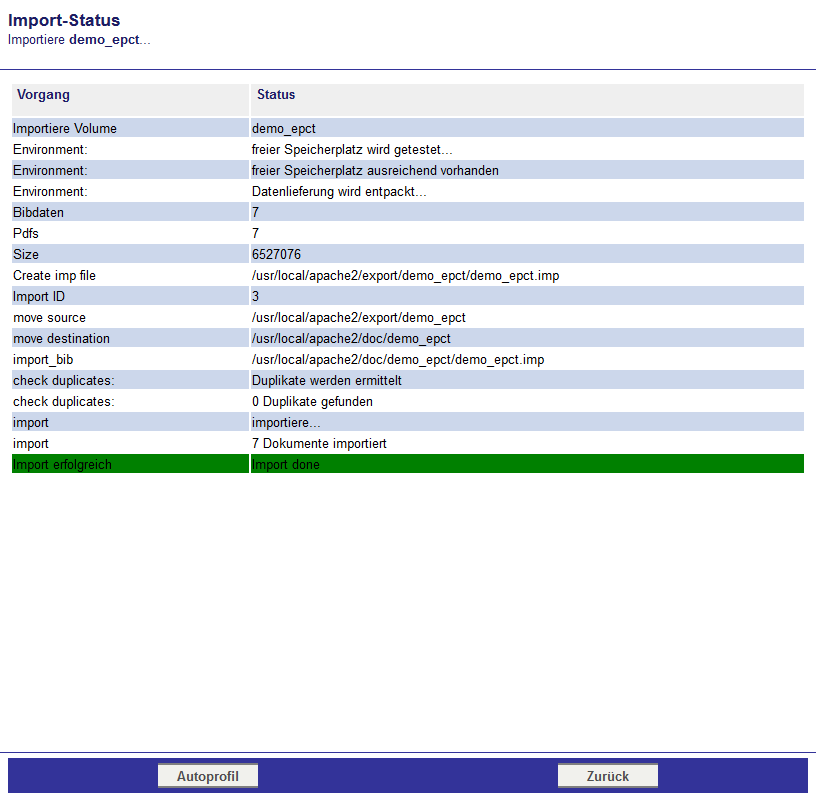The image size is (816, 800).
Task: Click the size value 6527076
Action: [276, 255]
